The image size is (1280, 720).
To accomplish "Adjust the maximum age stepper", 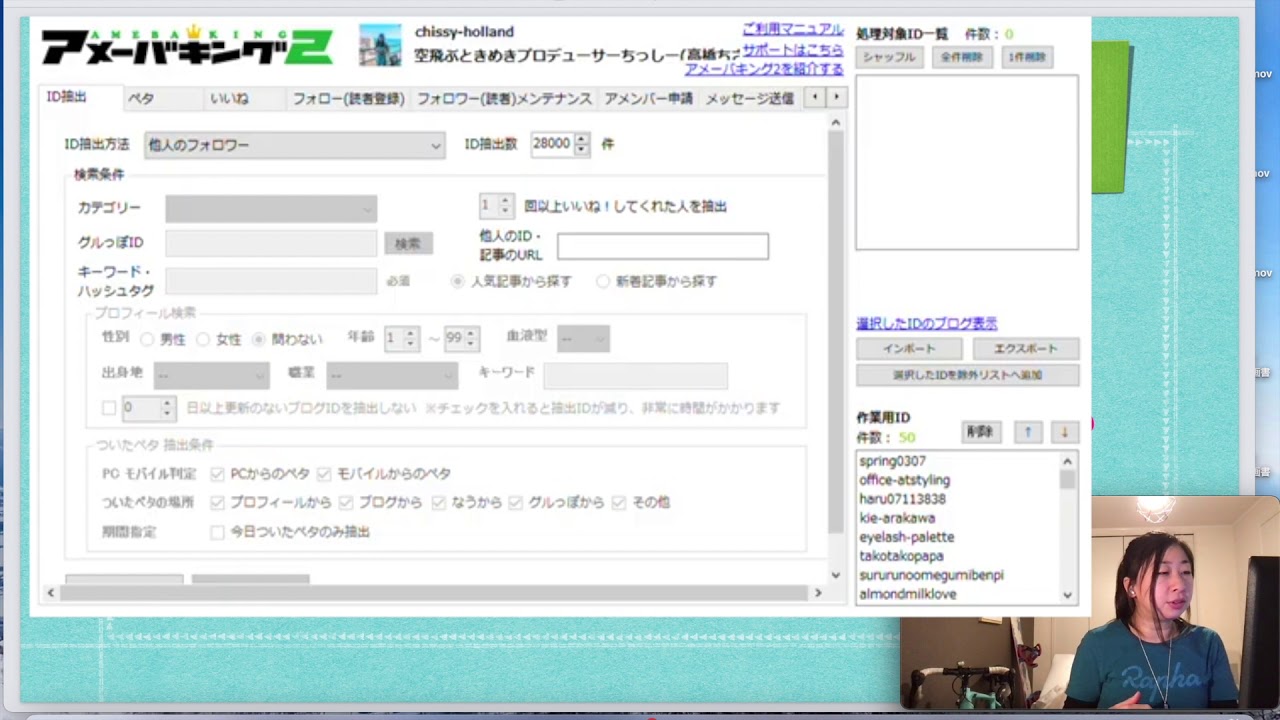I will tap(471, 339).
